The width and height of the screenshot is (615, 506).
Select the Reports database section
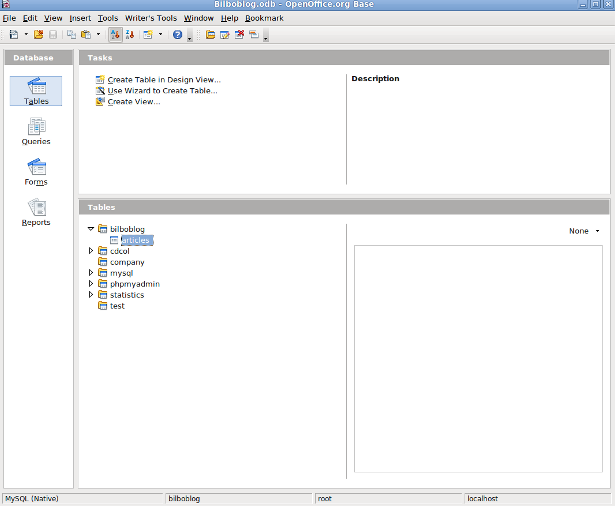pyautogui.click(x=36, y=212)
